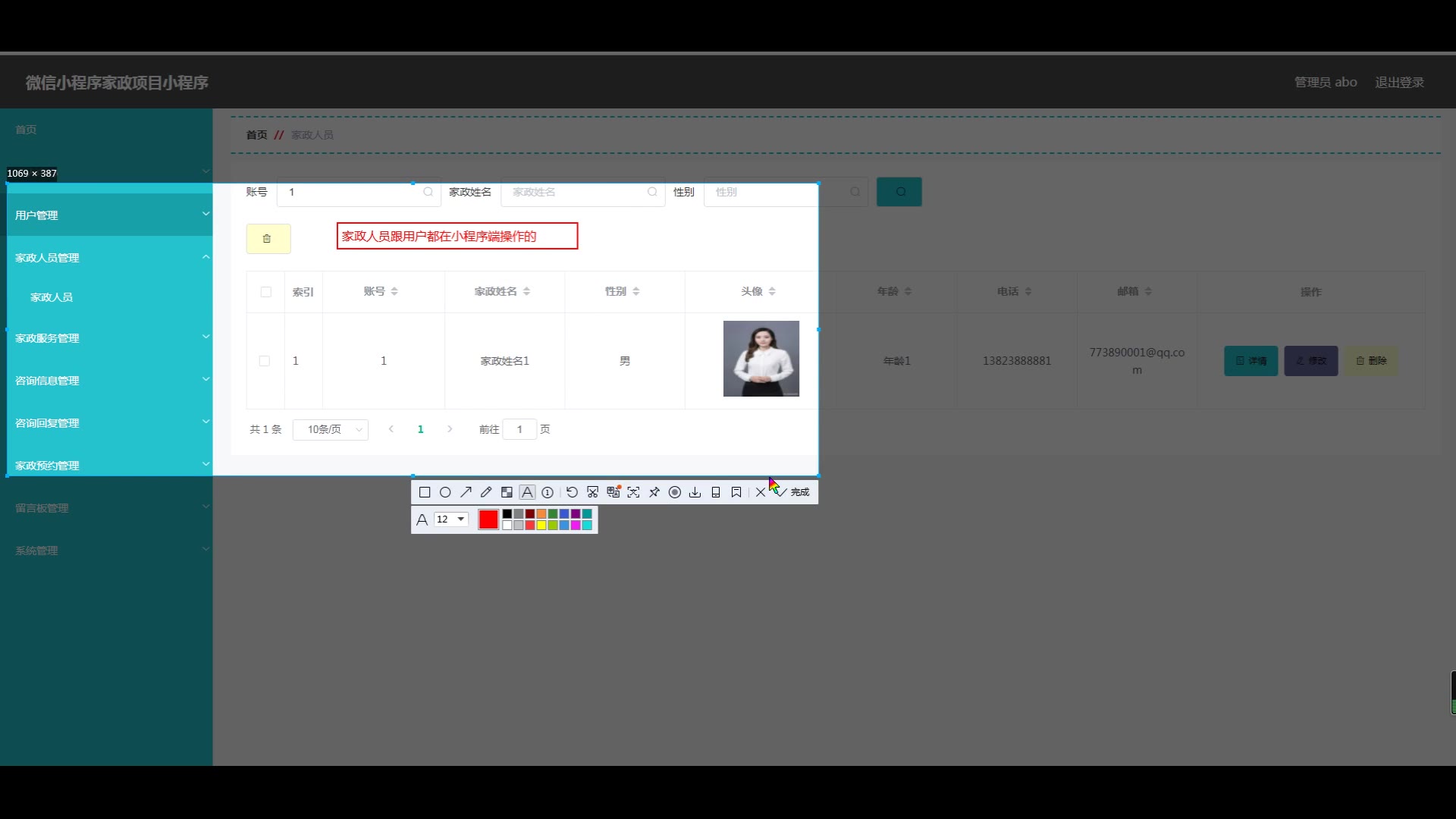Viewport: 1456px width, 819px height.
Task: Sort table by 年龄 column
Action: [908, 291]
